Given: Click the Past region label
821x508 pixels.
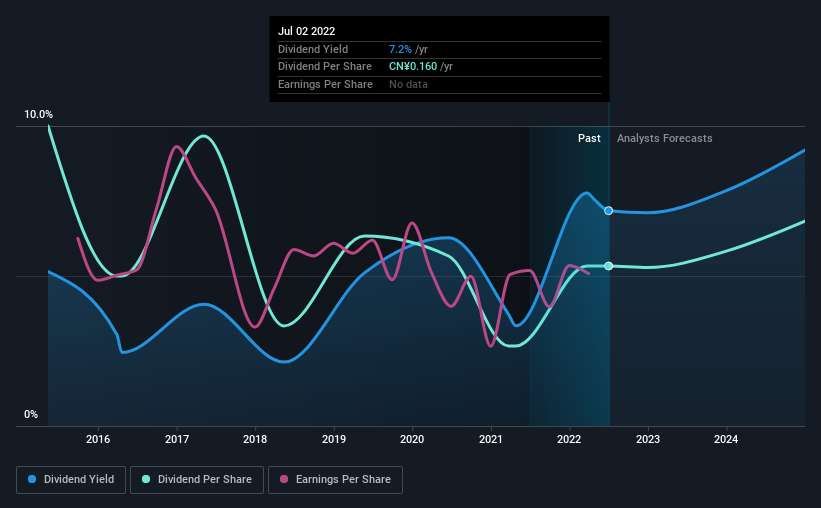Looking at the screenshot, I should [x=589, y=138].
